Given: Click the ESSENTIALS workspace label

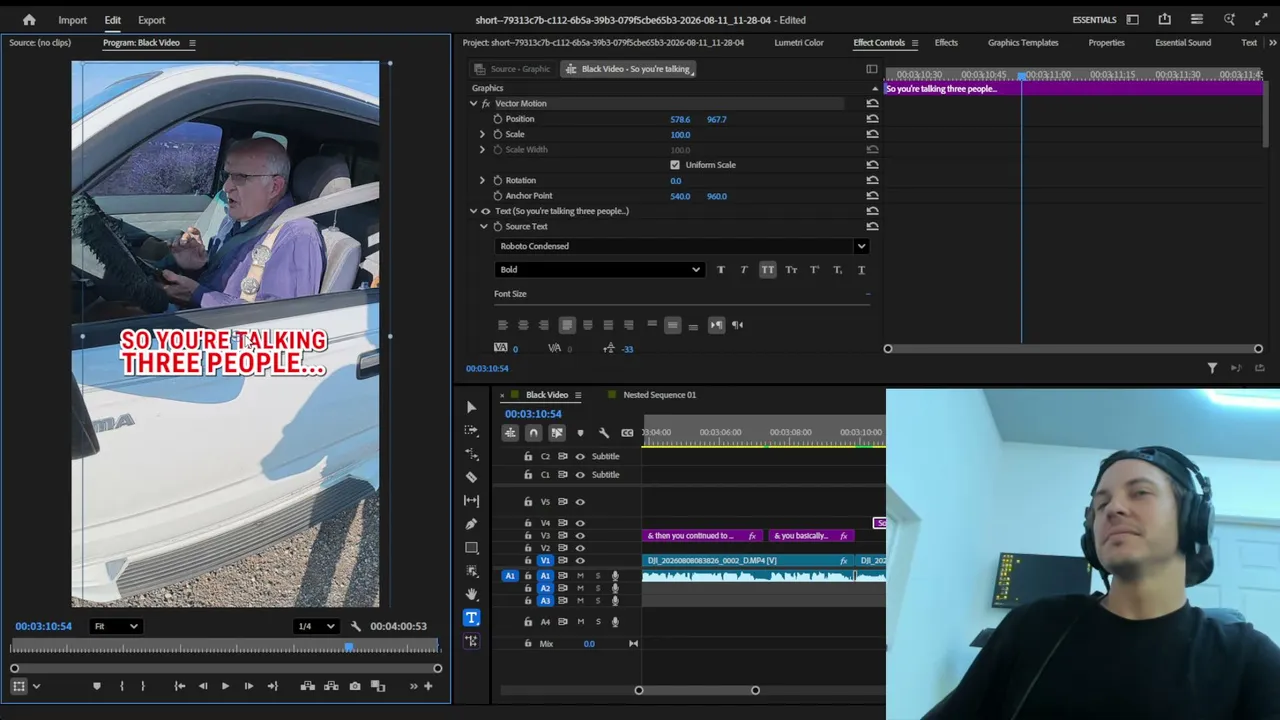Looking at the screenshot, I should click(1094, 20).
